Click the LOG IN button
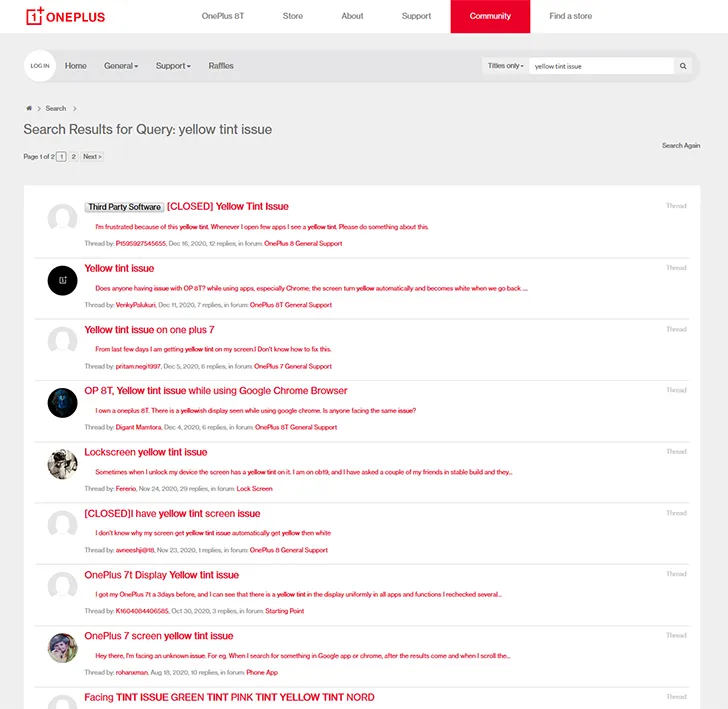728x709 pixels. 40,66
